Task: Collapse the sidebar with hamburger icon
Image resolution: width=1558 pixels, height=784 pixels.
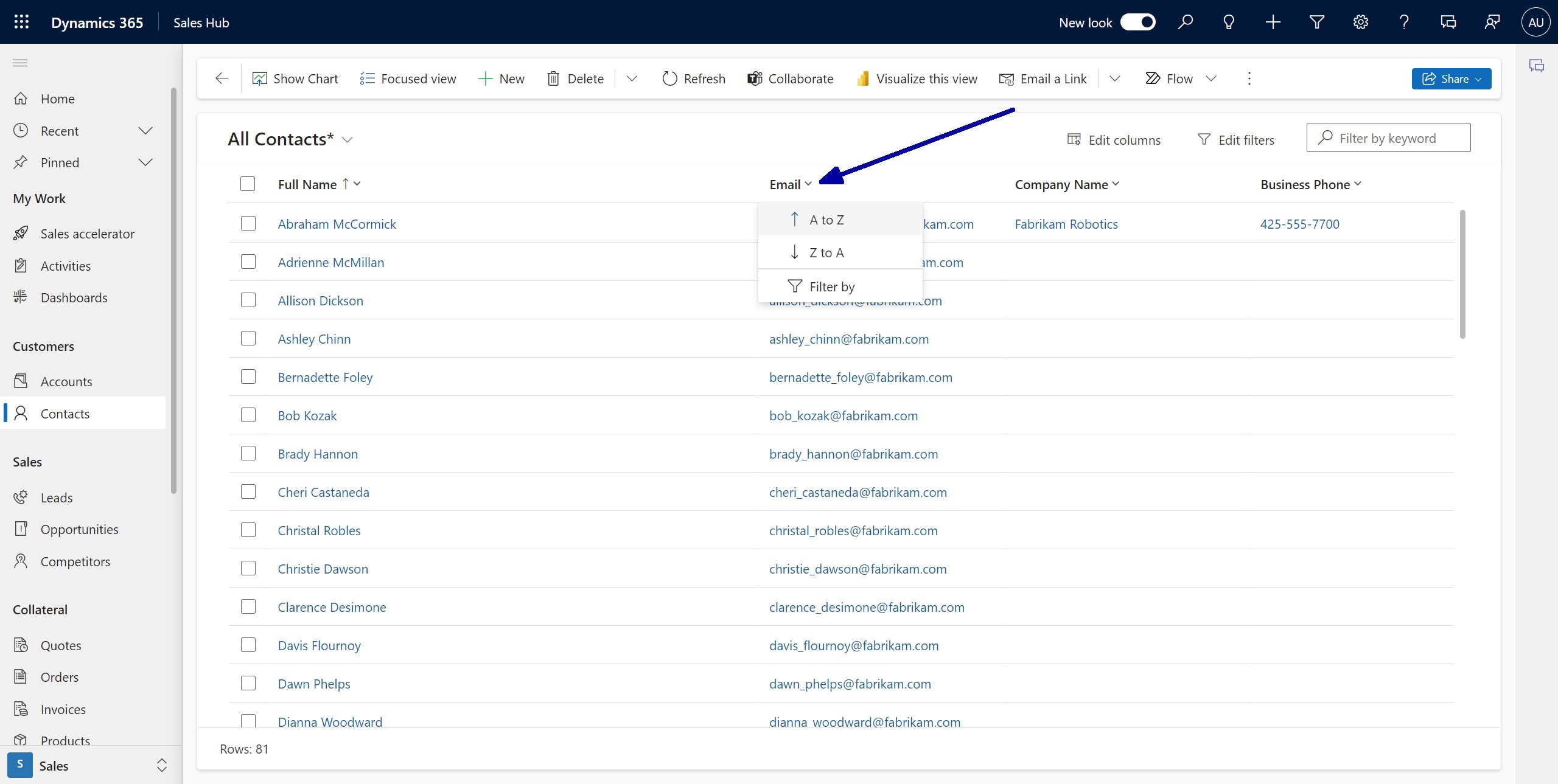Action: click(x=20, y=63)
